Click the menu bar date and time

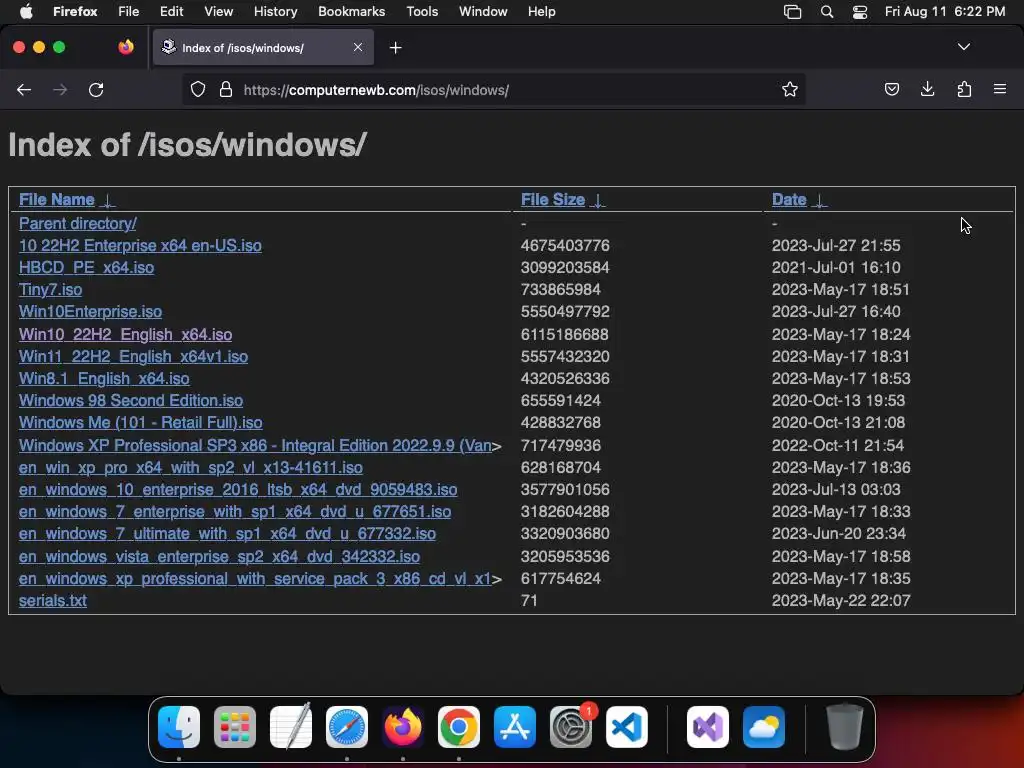click(x=944, y=12)
